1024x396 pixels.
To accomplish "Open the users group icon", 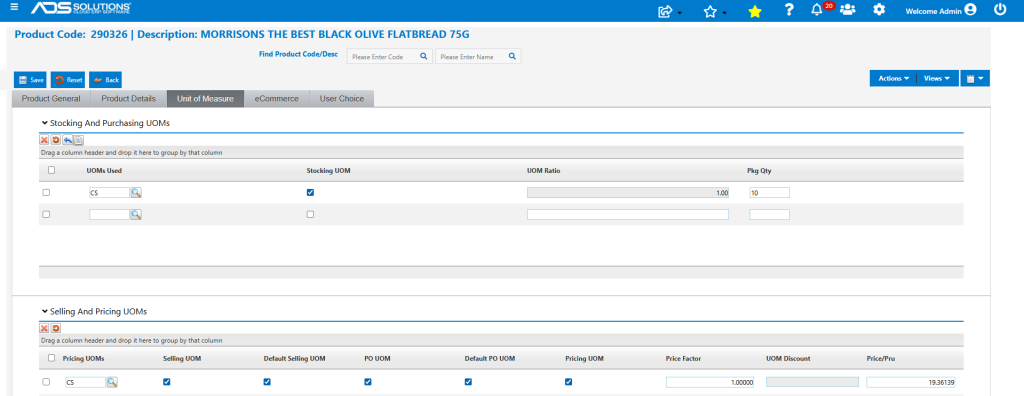I will coord(848,10).
